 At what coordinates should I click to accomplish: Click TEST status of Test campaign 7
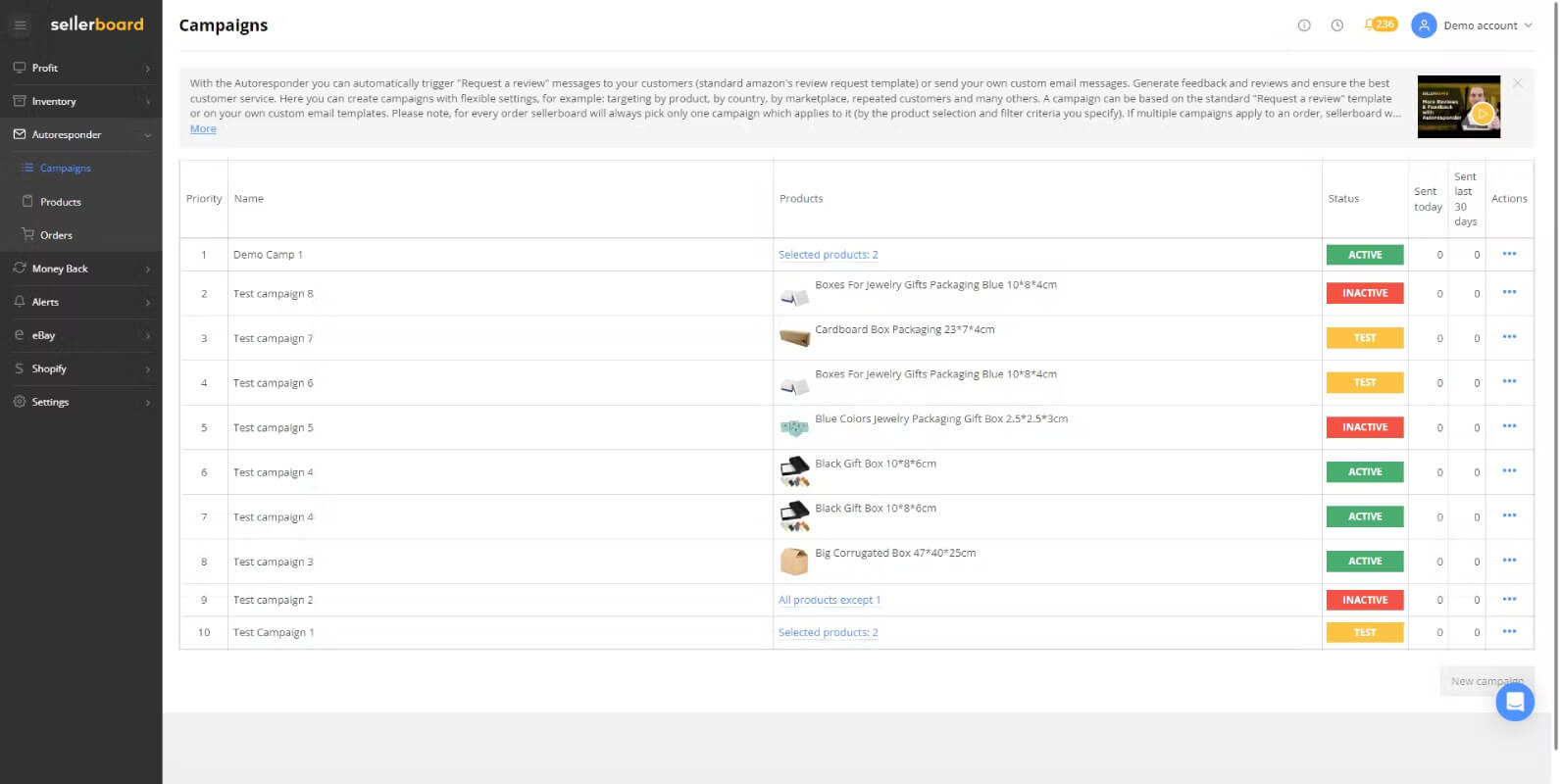tap(1365, 338)
